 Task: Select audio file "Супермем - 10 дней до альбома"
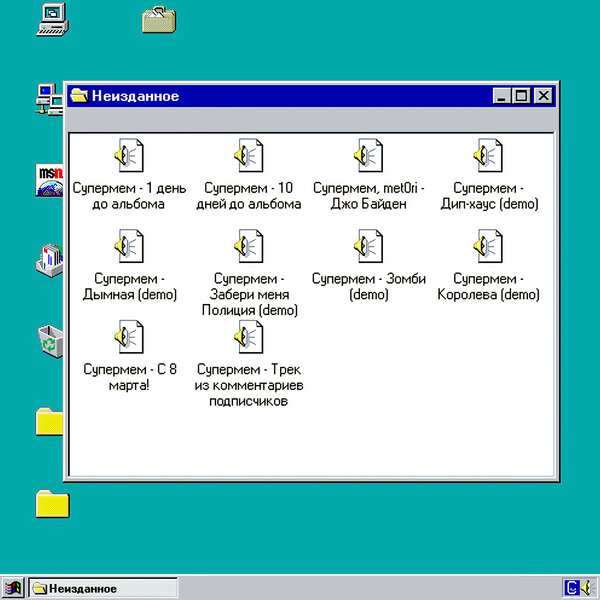[248, 157]
